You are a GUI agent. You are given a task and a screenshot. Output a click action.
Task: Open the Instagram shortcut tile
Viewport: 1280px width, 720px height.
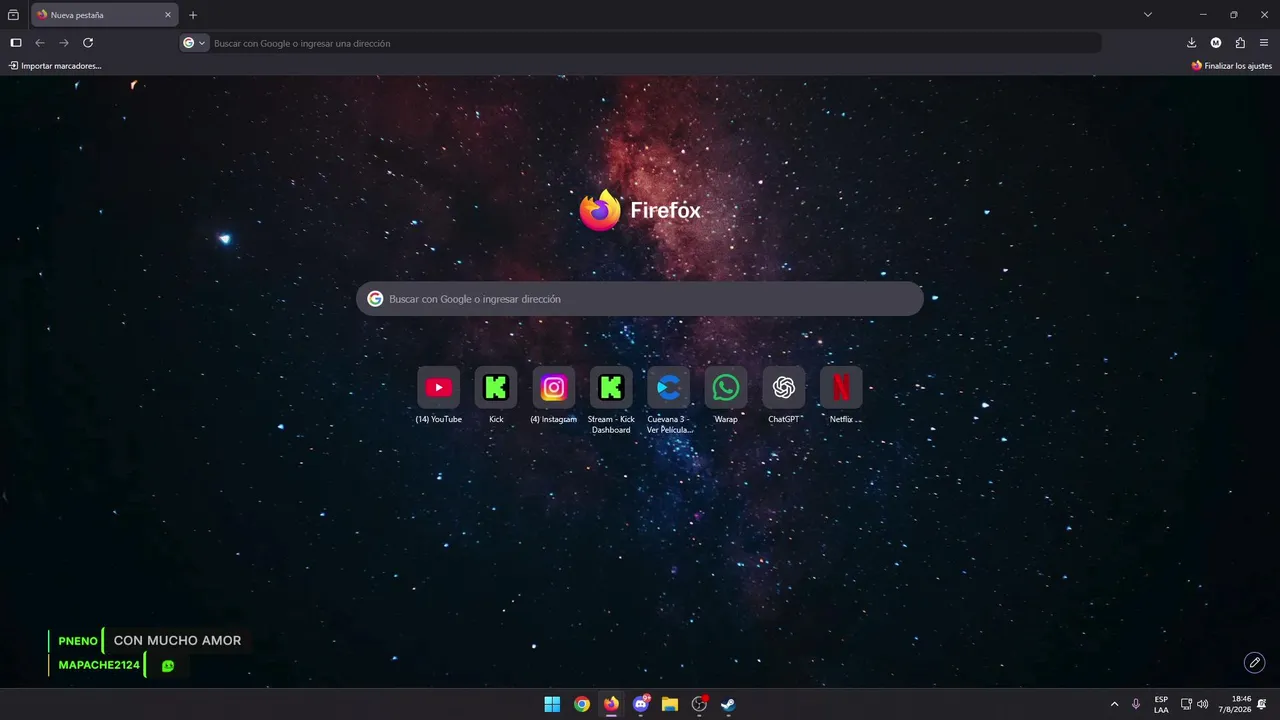tap(554, 387)
